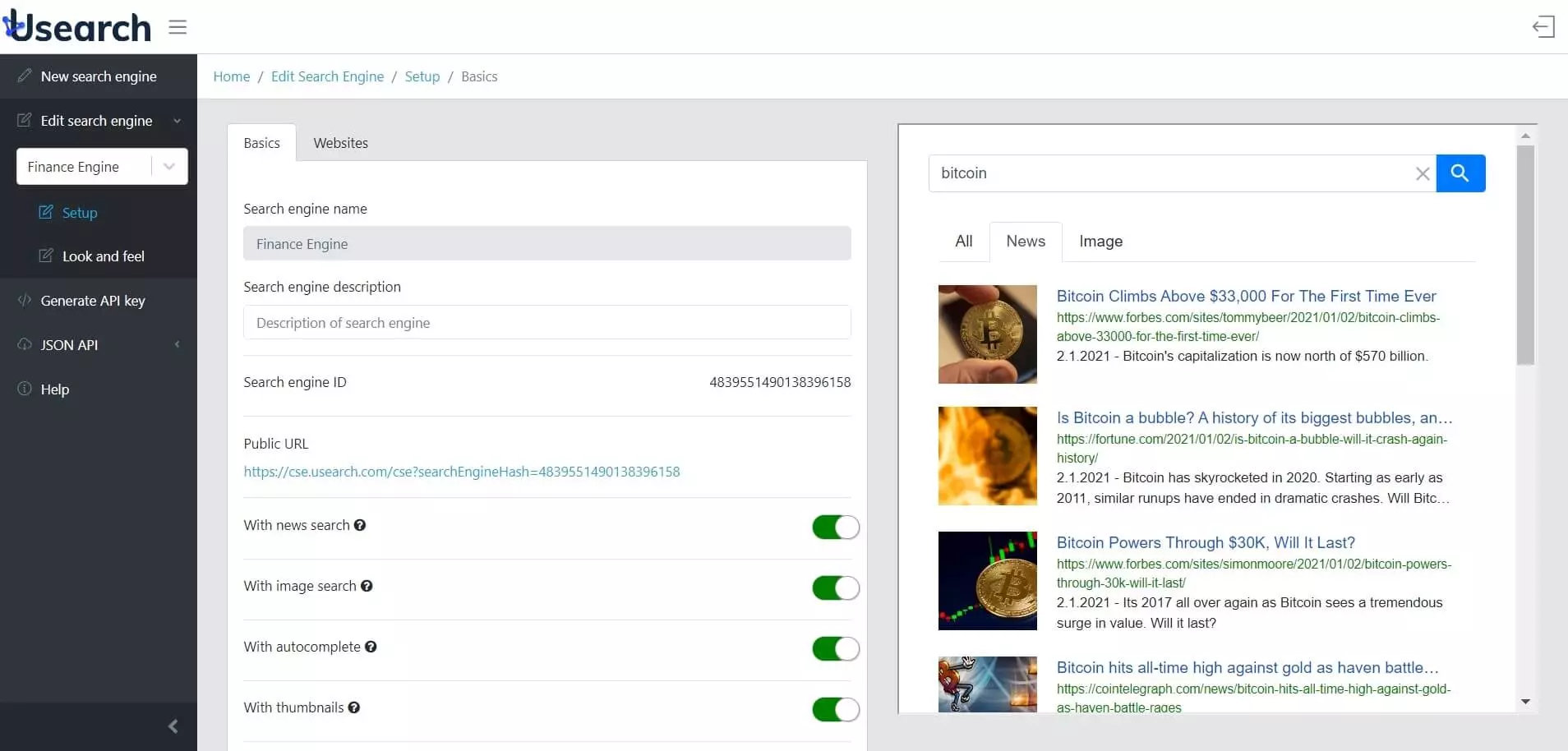Switch to the Websites tab
Image resolution: width=1568 pixels, height=751 pixels.
point(341,142)
